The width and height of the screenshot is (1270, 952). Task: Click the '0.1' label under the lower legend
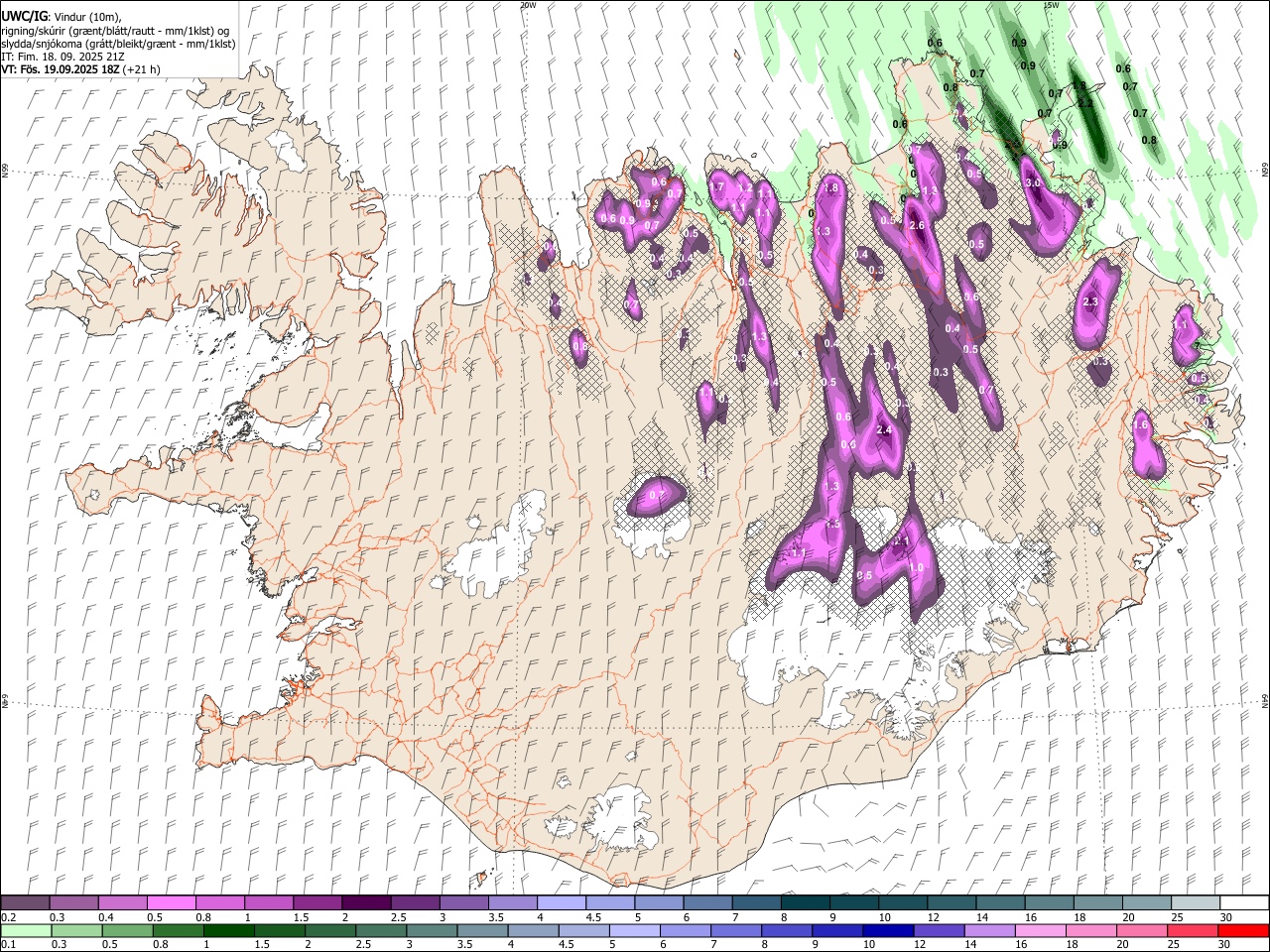point(8,945)
